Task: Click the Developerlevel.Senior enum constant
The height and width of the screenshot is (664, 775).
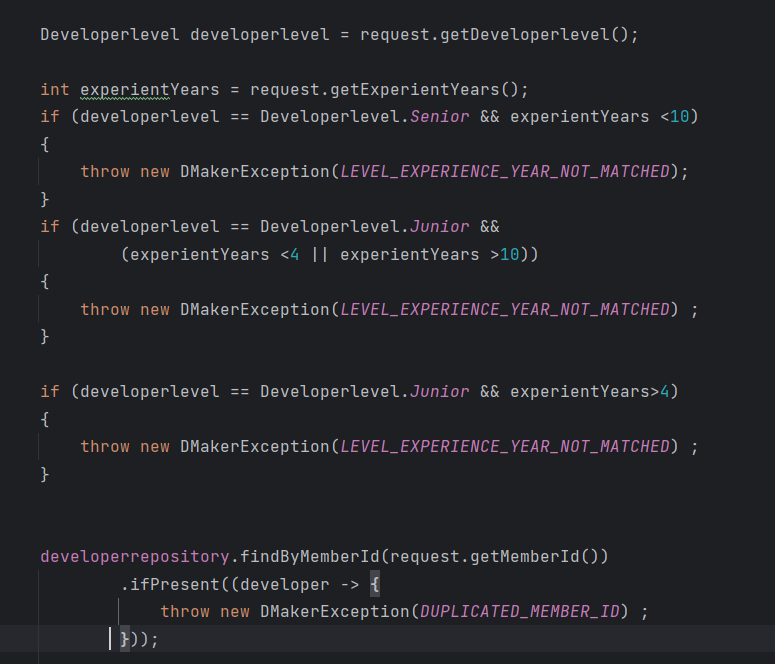Action: (365, 117)
